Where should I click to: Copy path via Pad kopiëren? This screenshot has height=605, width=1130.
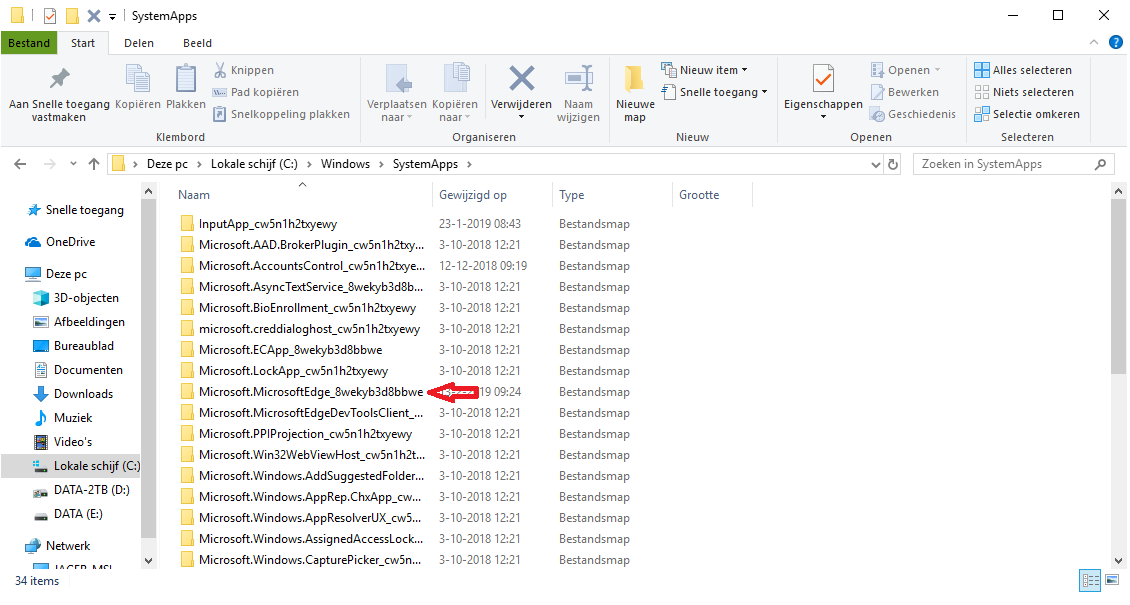click(x=255, y=92)
